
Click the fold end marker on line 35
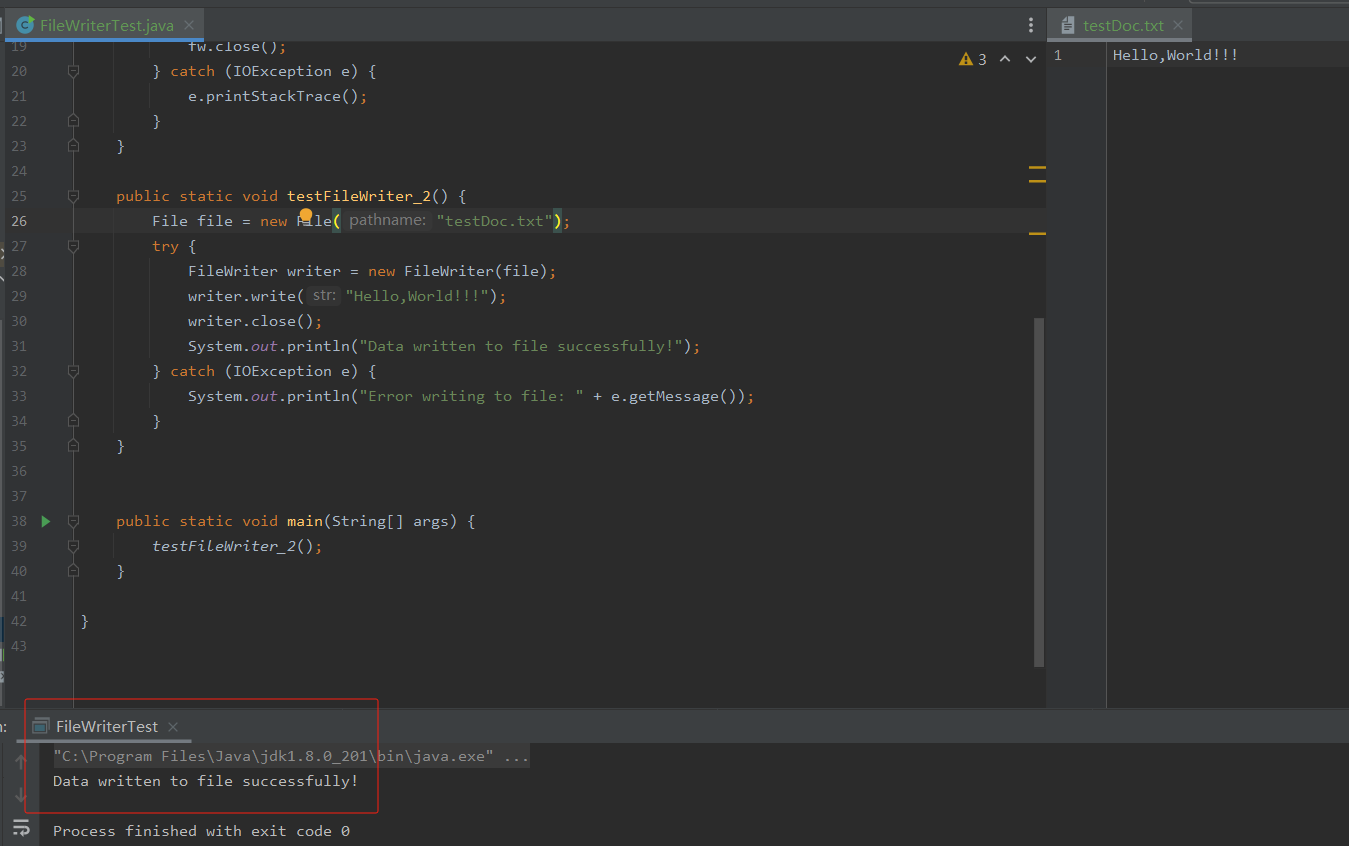tap(73, 446)
